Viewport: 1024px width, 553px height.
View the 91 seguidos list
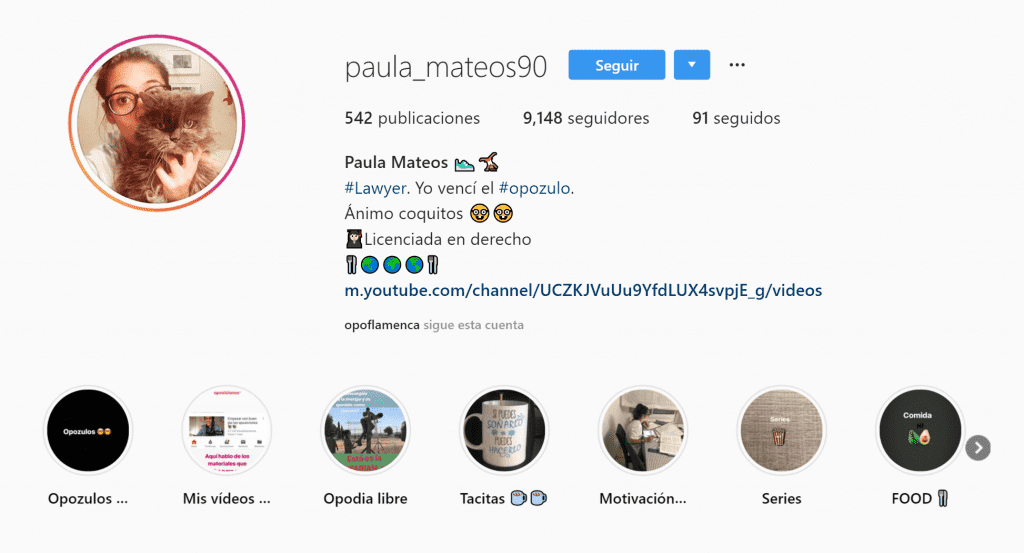tap(736, 118)
